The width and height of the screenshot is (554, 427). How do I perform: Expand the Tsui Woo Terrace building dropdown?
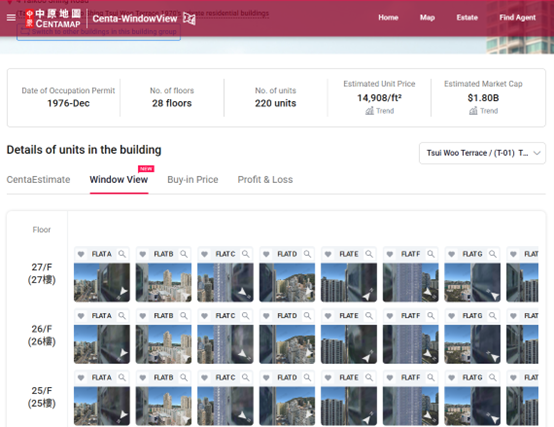coord(482,153)
